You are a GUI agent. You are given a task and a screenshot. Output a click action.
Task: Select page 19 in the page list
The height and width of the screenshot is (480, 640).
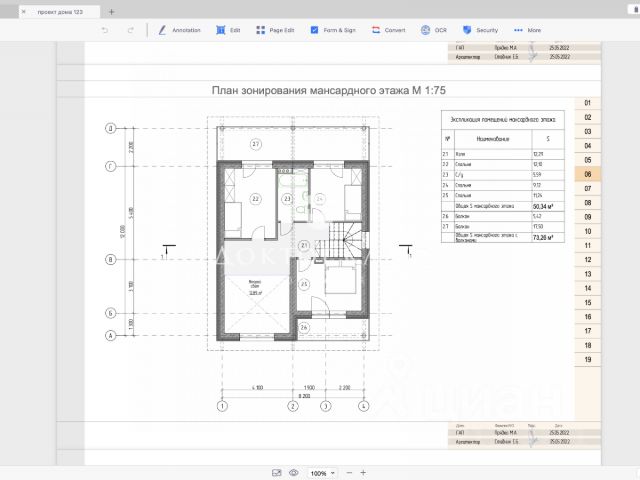(587, 359)
